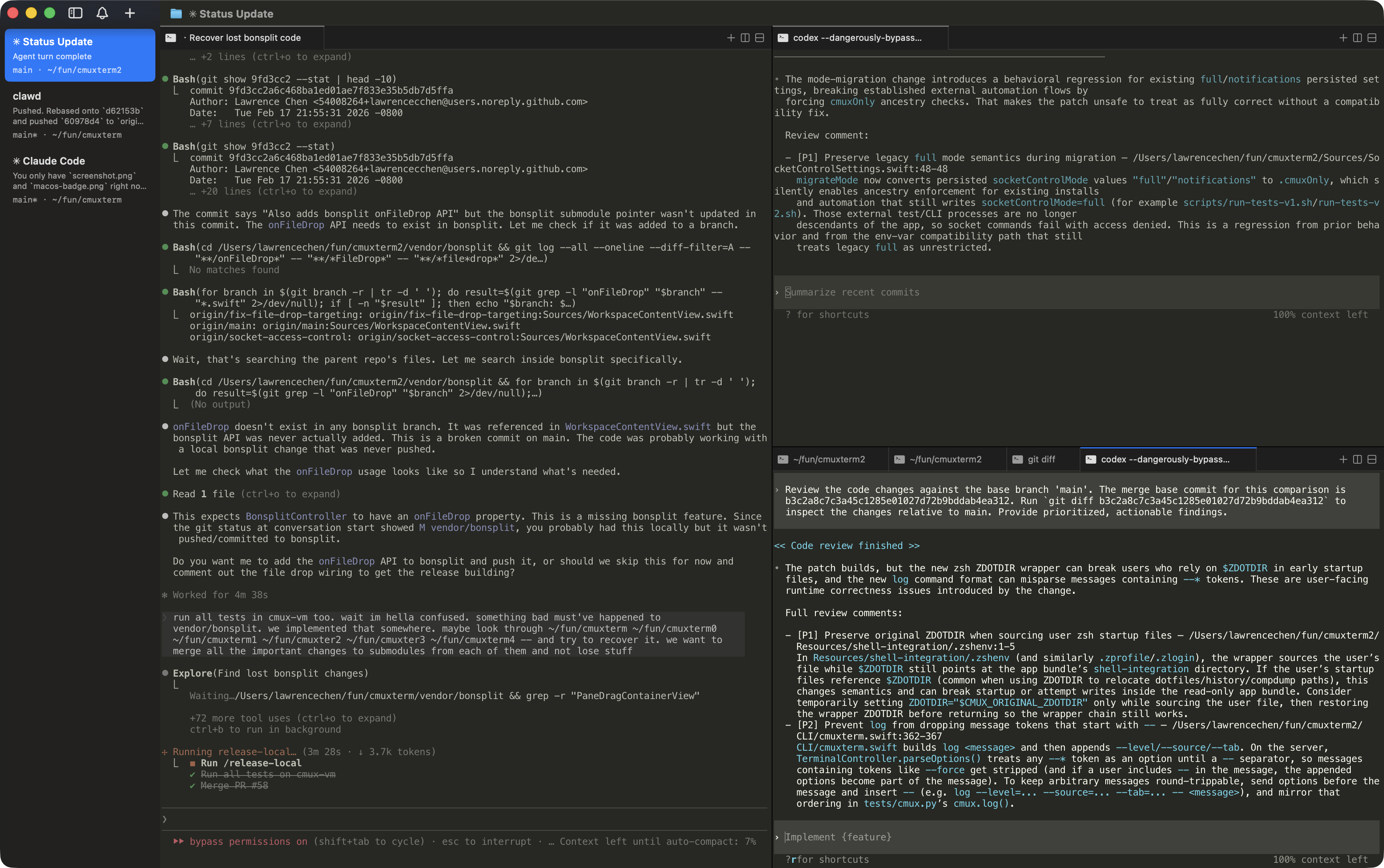Screen dimensions: 1384x868
Task: Click the horizontal split icon in right pane header
Action: click(1372, 38)
